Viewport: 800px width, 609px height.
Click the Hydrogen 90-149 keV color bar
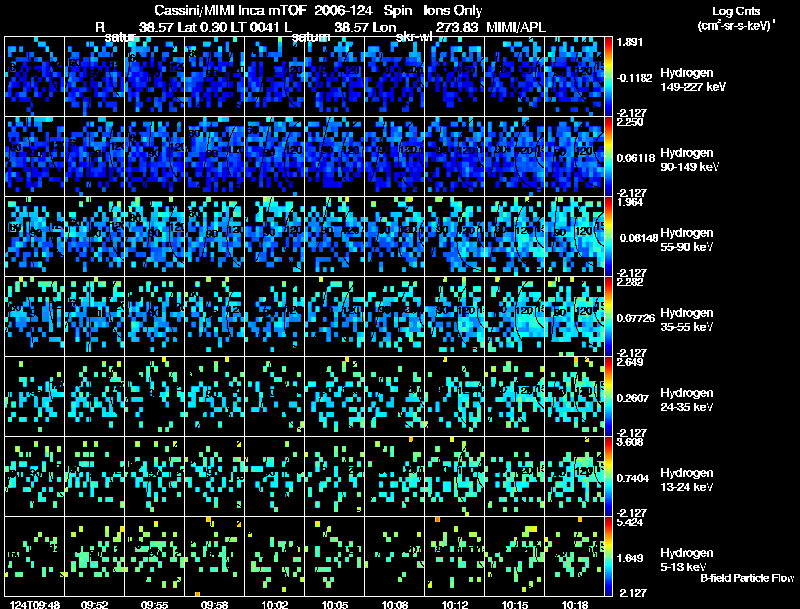pyautogui.click(x=608, y=157)
